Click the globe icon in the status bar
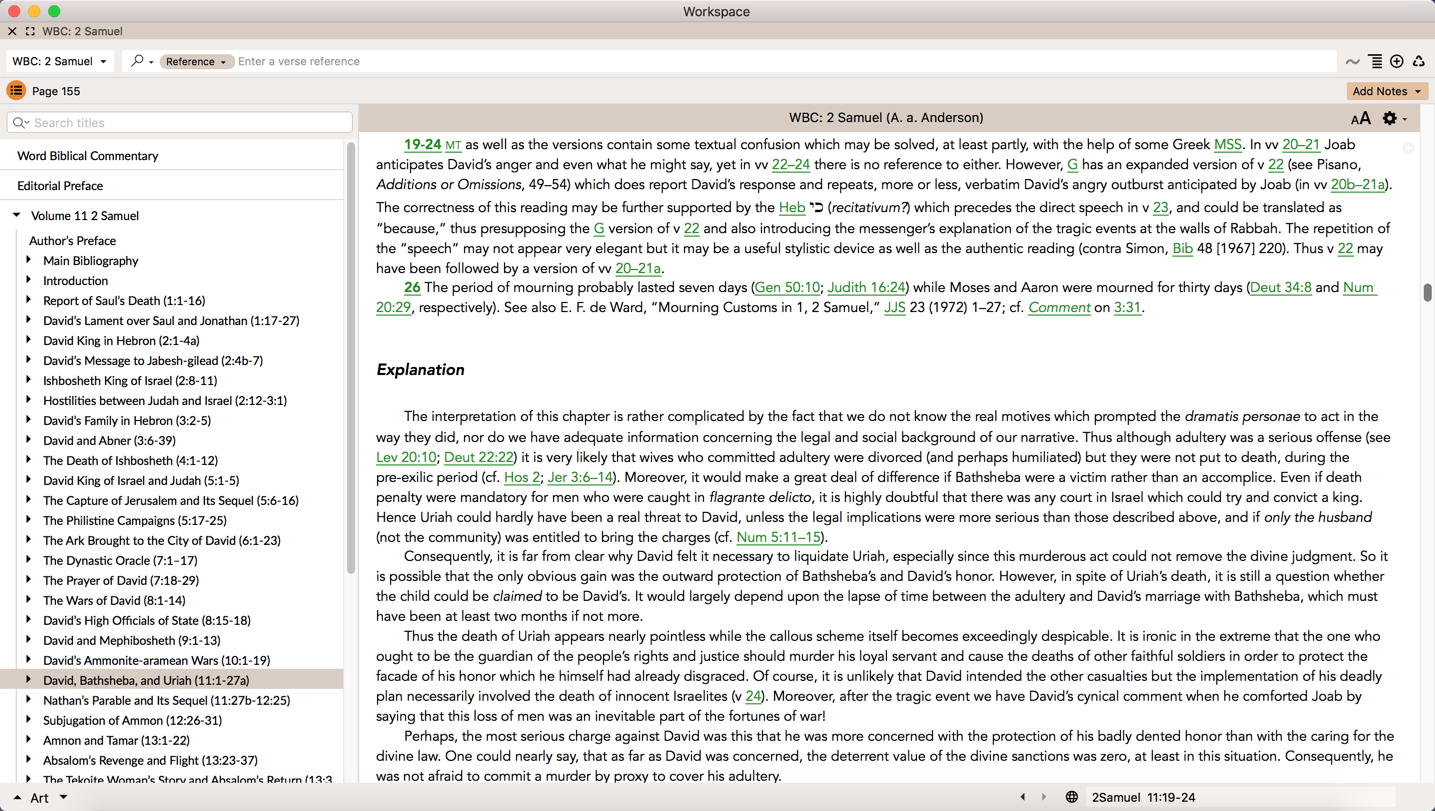Viewport: 1435px width, 811px height. 1071,798
